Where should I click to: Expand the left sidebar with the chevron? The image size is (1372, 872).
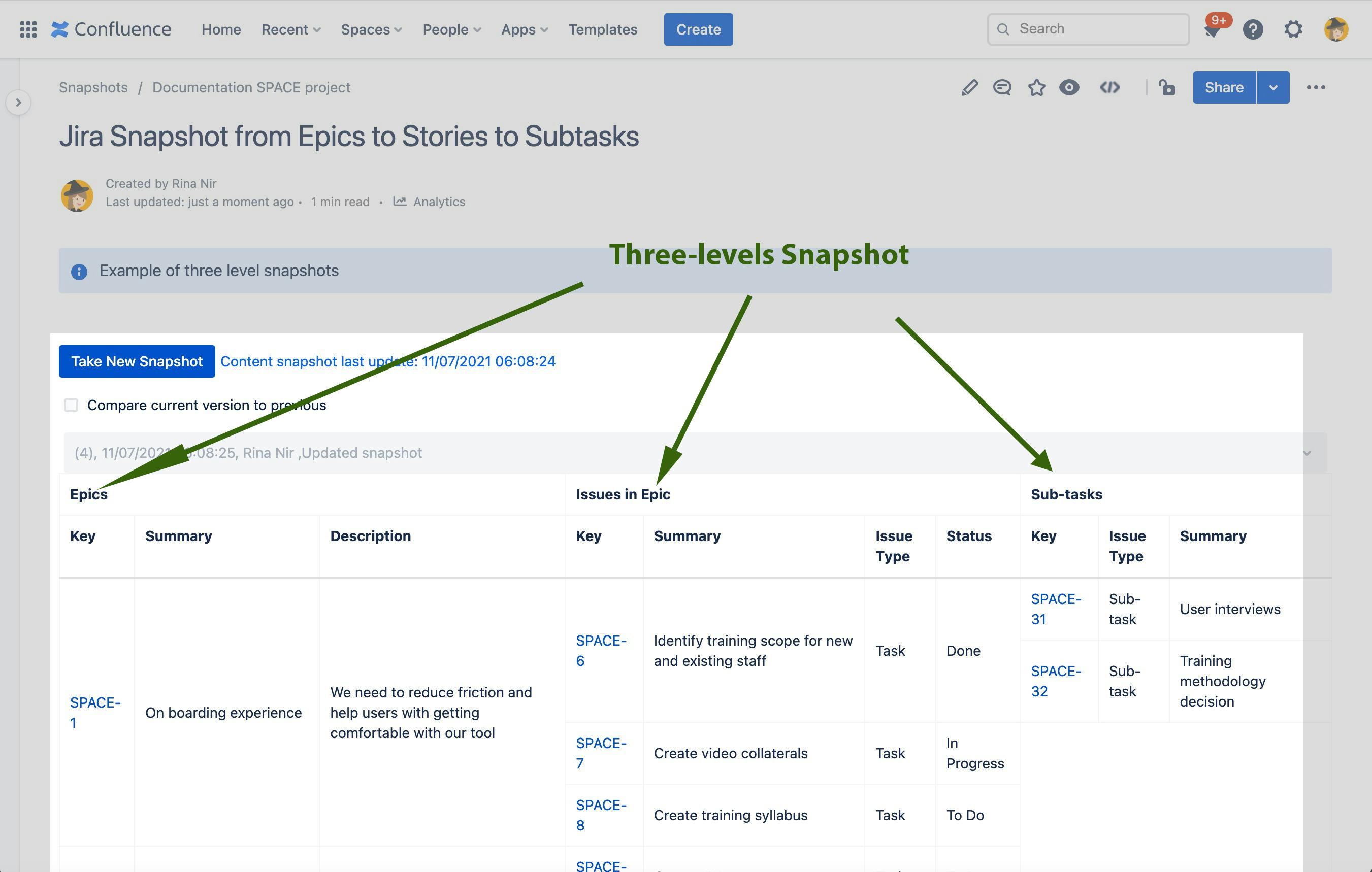20,103
